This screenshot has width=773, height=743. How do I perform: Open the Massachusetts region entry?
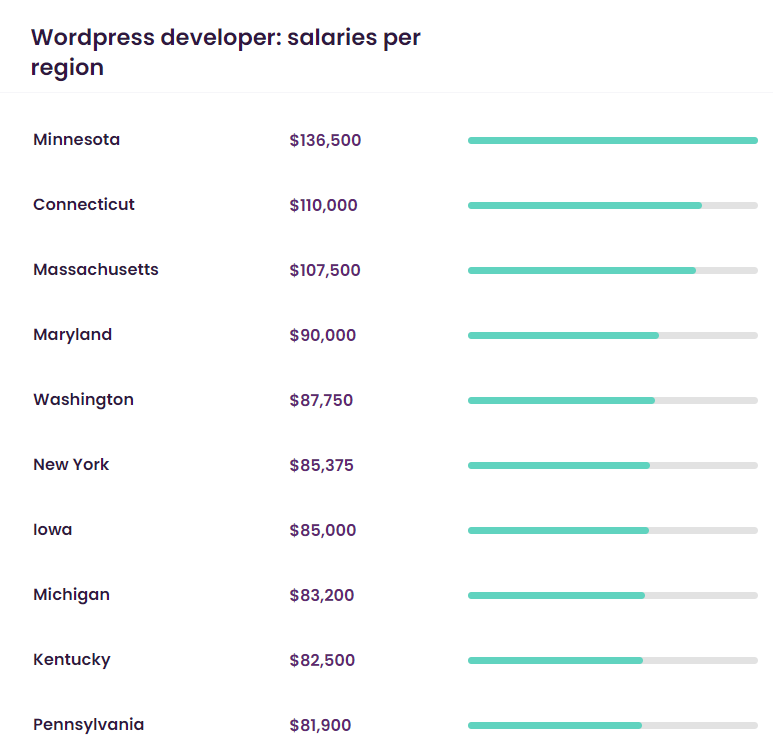95,270
